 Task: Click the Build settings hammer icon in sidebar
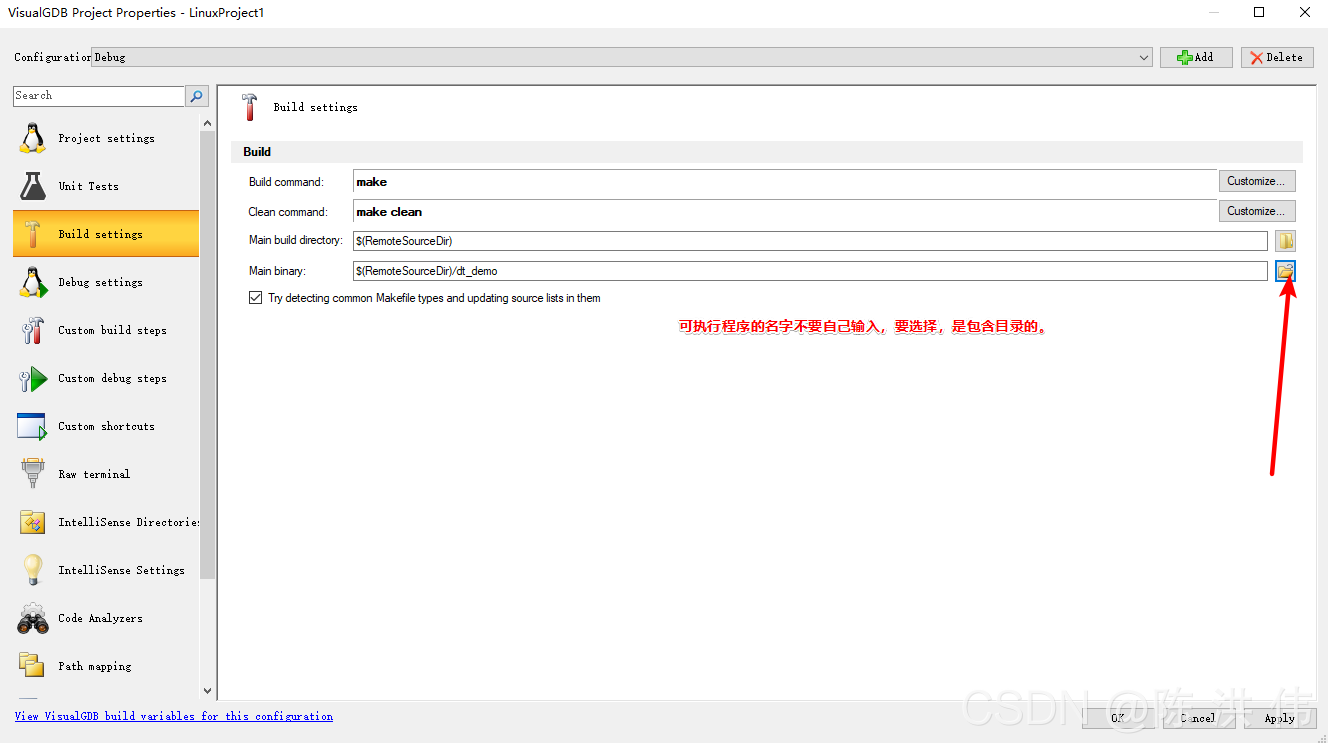[x=32, y=234]
